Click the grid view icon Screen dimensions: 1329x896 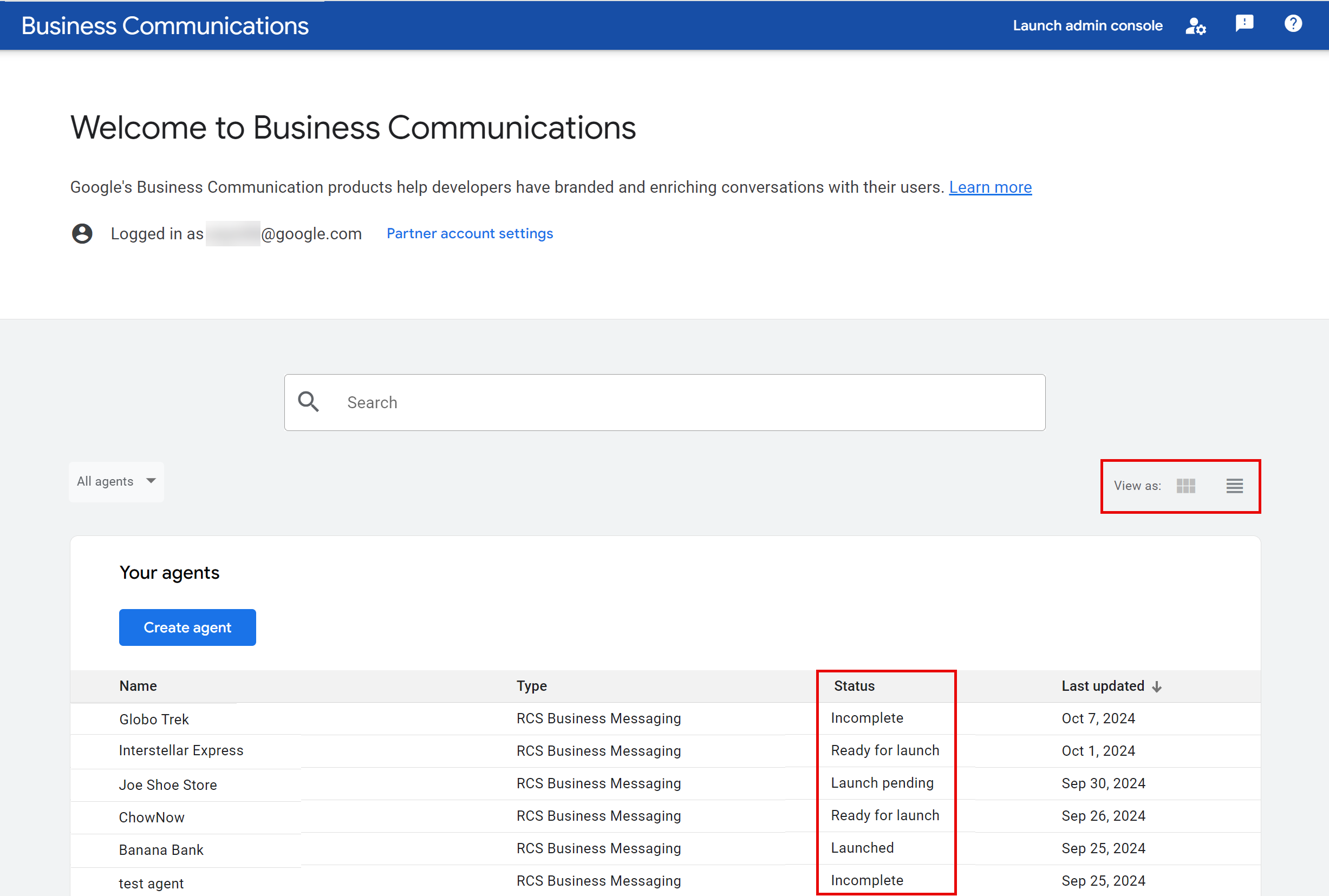[1186, 487]
